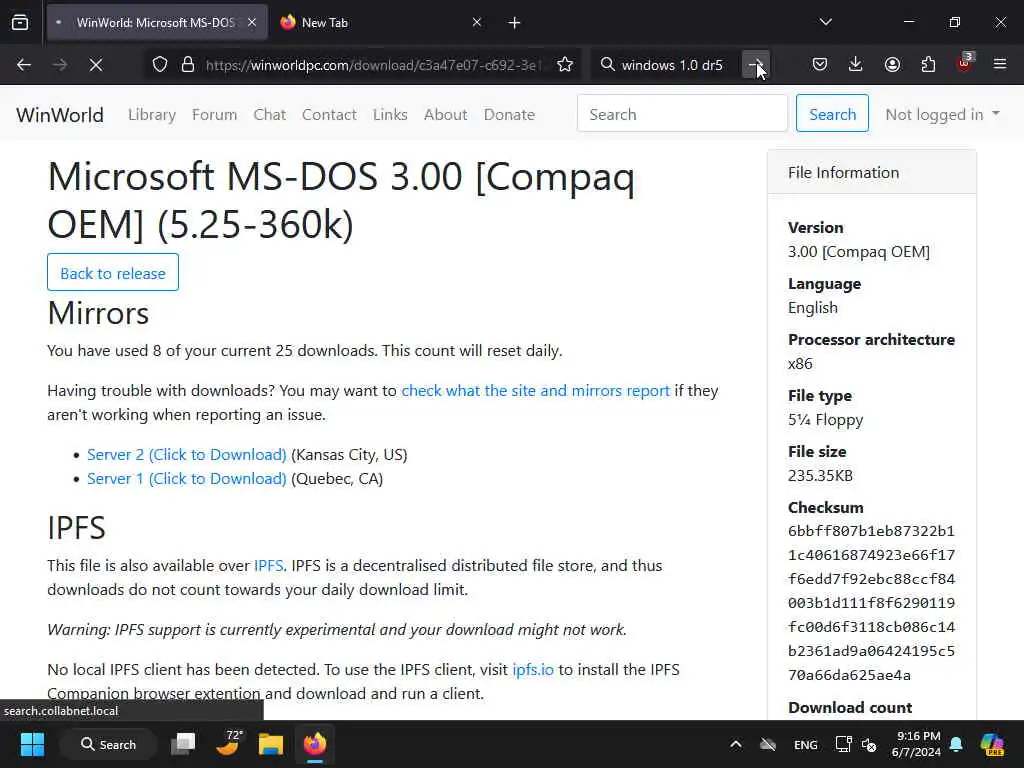This screenshot has width=1024, height=768.
Task: Select version text 3.00 [Compaq OEM]
Action: [x=859, y=251]
